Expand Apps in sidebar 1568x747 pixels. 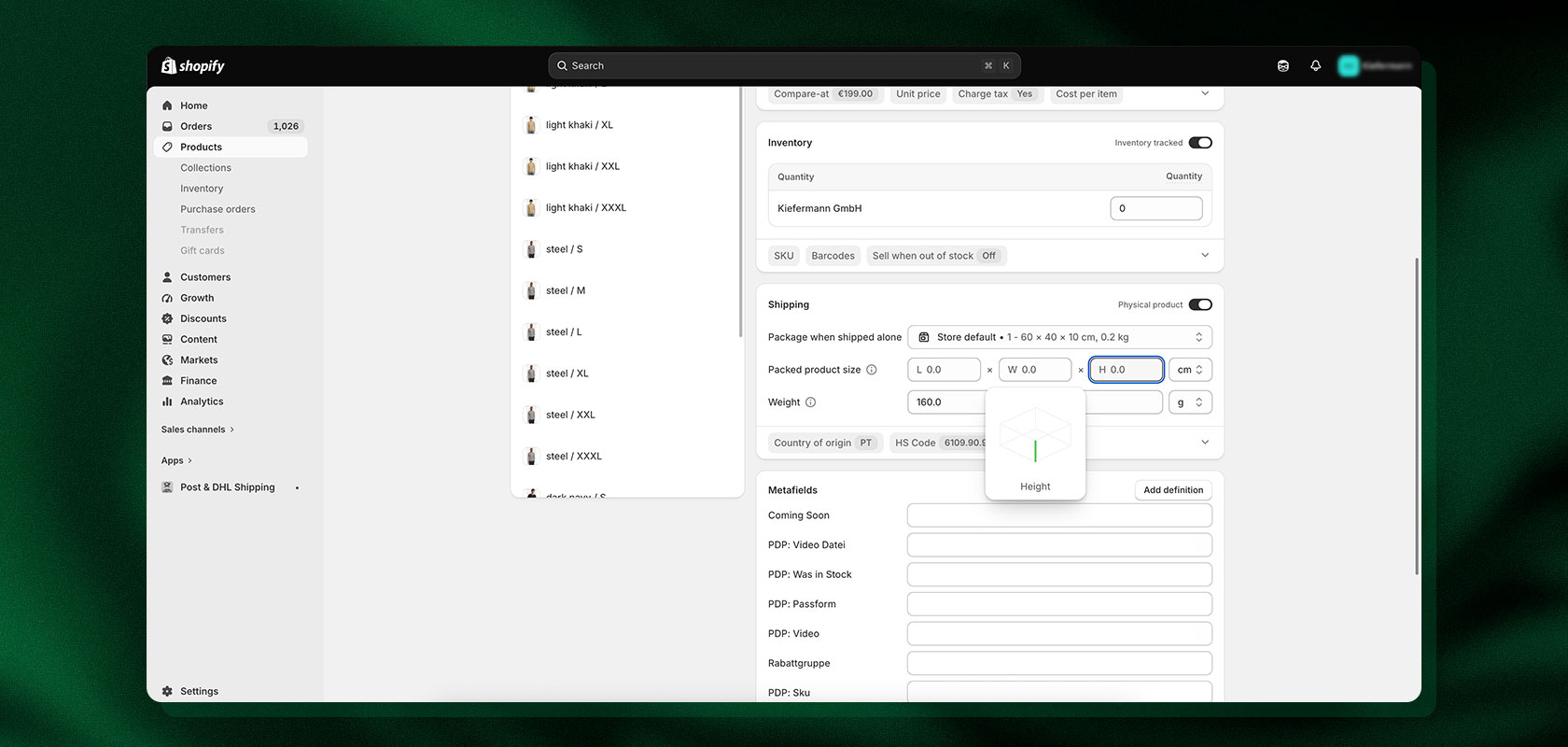(176, 460)
